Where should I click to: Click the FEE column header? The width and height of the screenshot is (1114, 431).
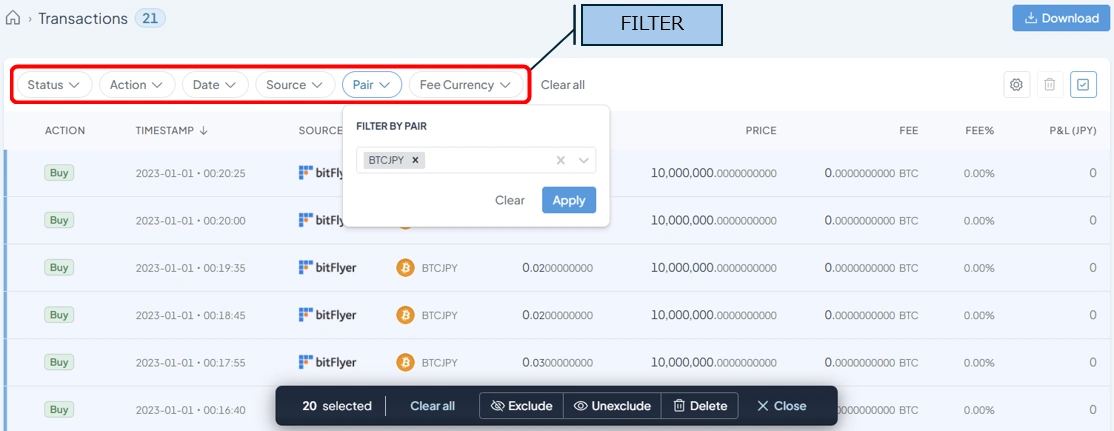pos(908,131)
